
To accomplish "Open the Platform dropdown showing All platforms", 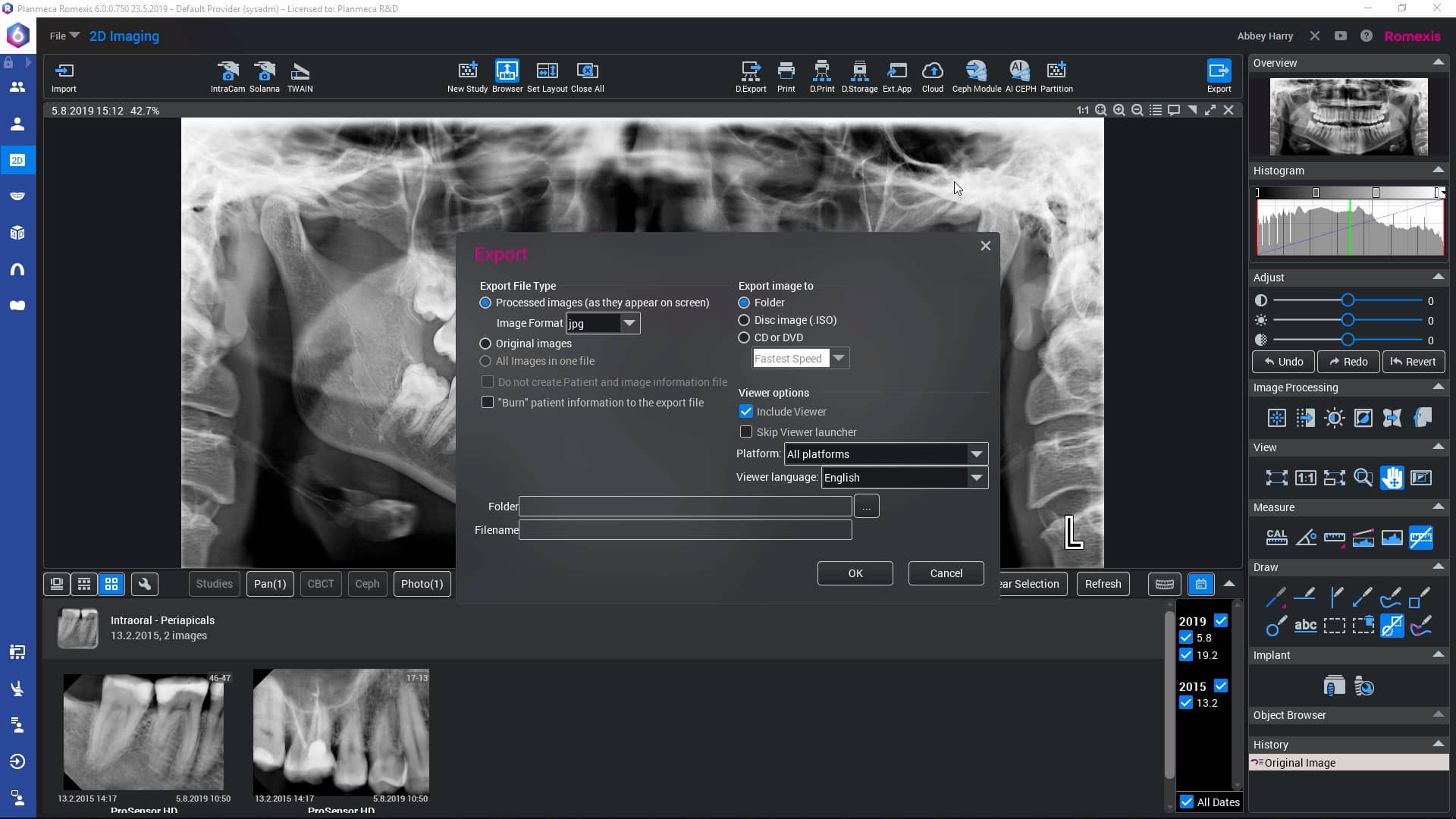I will click(977, 453).
